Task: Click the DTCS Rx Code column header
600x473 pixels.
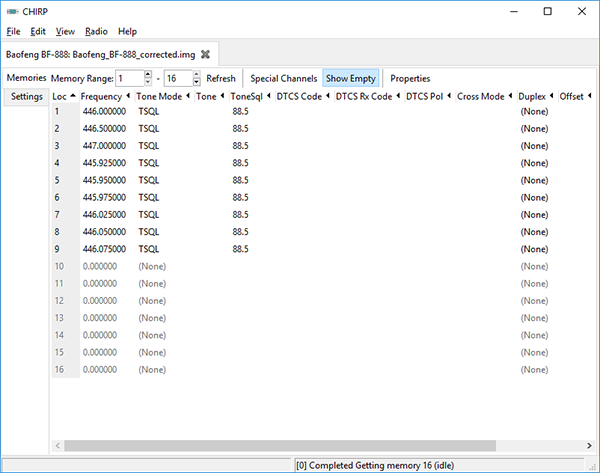Action: tap(368, 96)
